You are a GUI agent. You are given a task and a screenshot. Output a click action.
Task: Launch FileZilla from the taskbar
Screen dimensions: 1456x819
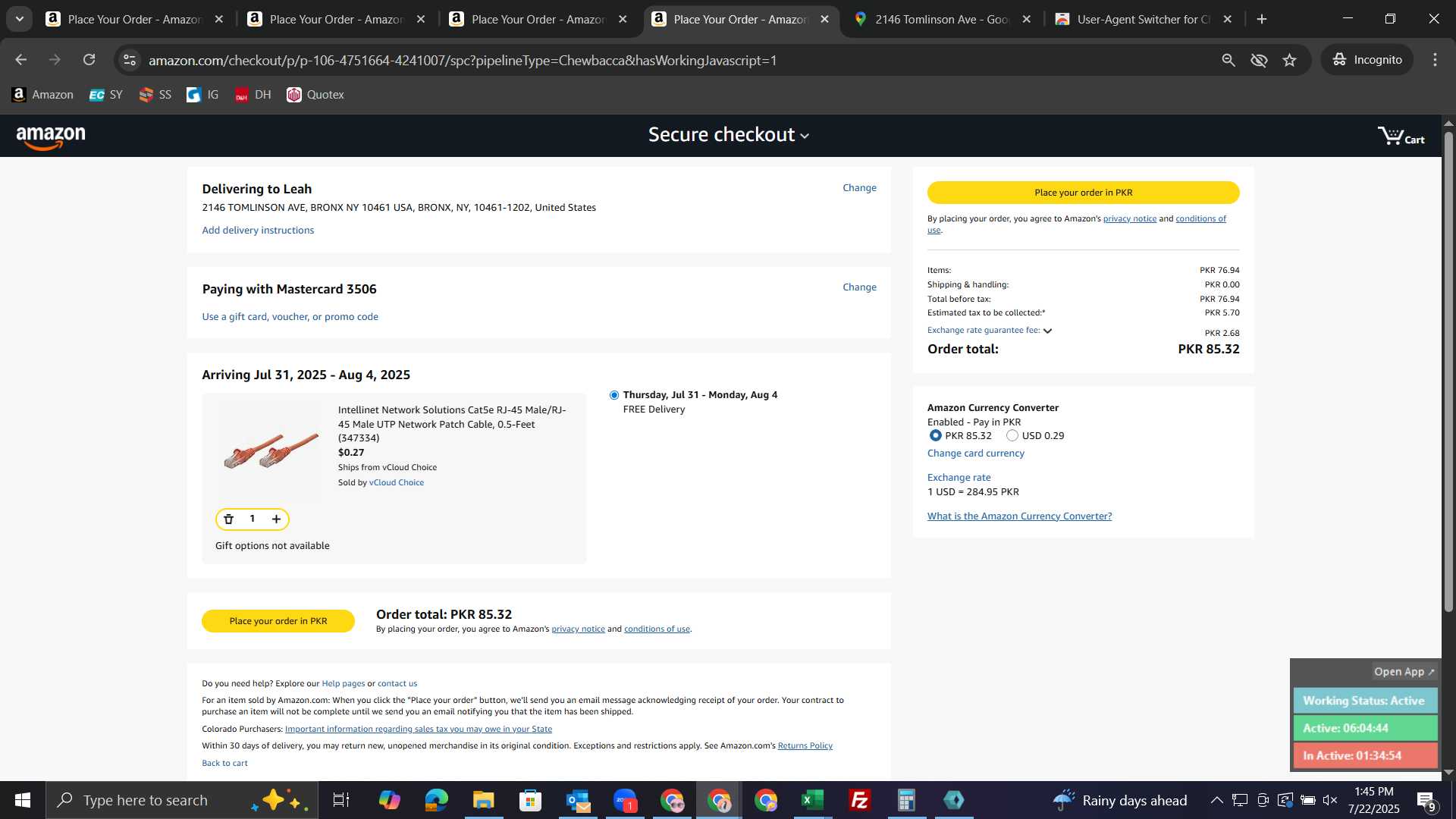pyautogui.click(x=859, y=800)
